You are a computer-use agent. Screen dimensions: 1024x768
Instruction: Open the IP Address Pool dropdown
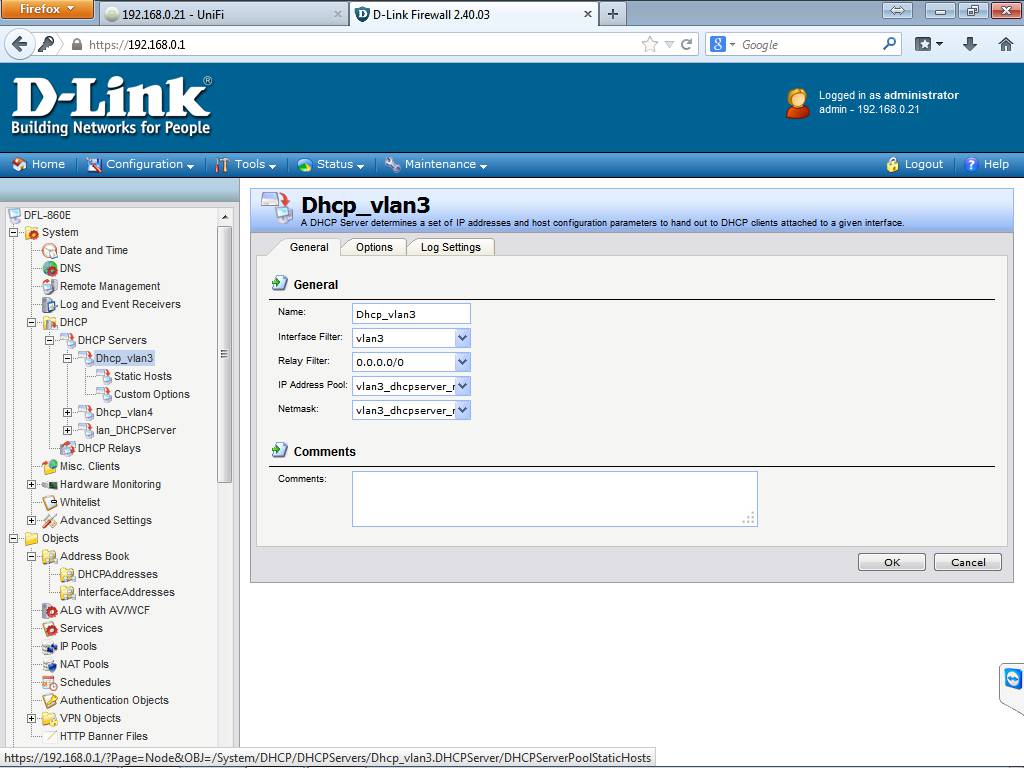(462, 387)
